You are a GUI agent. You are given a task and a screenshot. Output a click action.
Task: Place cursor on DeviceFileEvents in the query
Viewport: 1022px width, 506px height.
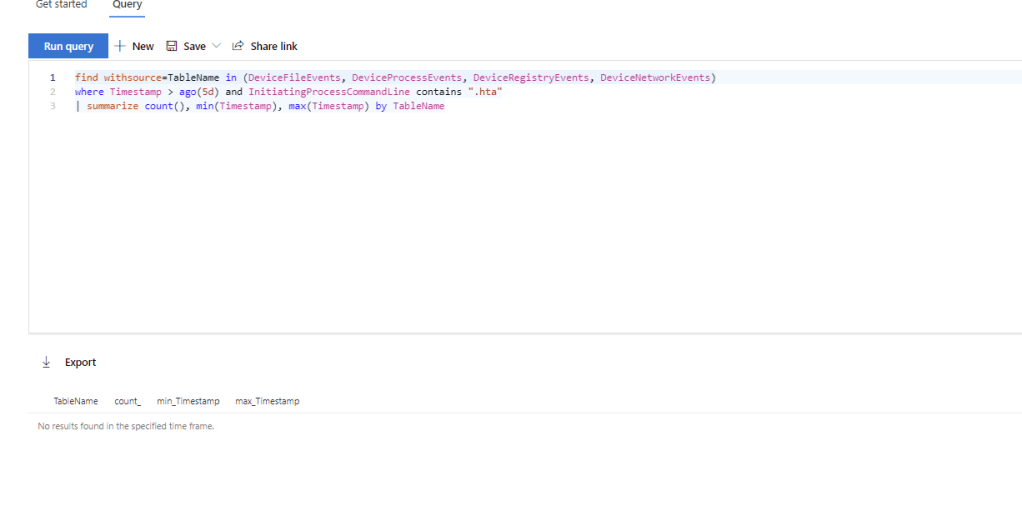pos(294,77)
